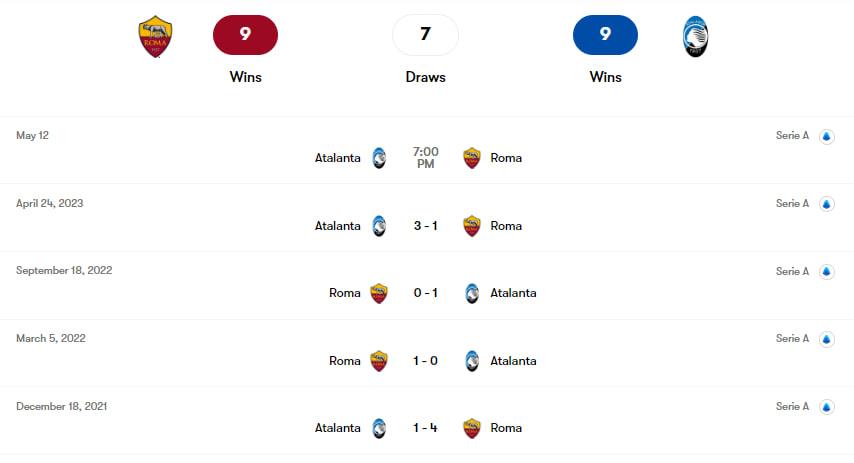Select the white 7 draws badge
854x463 pixels.
click(425, 35)
